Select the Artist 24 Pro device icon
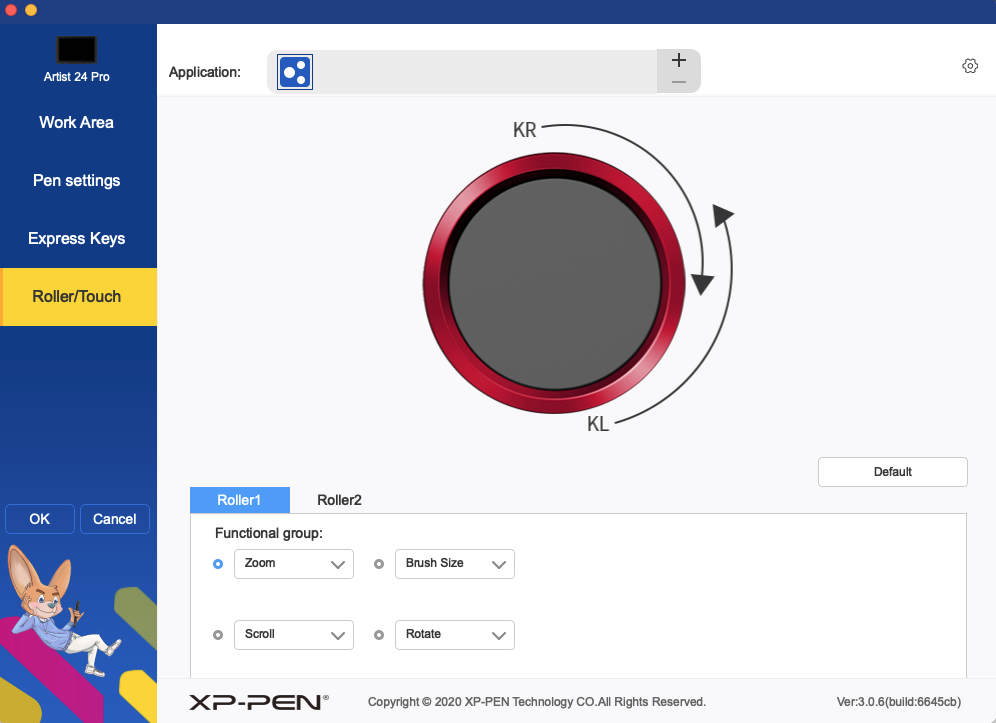The image size is (996, 723). click(76, 50)
